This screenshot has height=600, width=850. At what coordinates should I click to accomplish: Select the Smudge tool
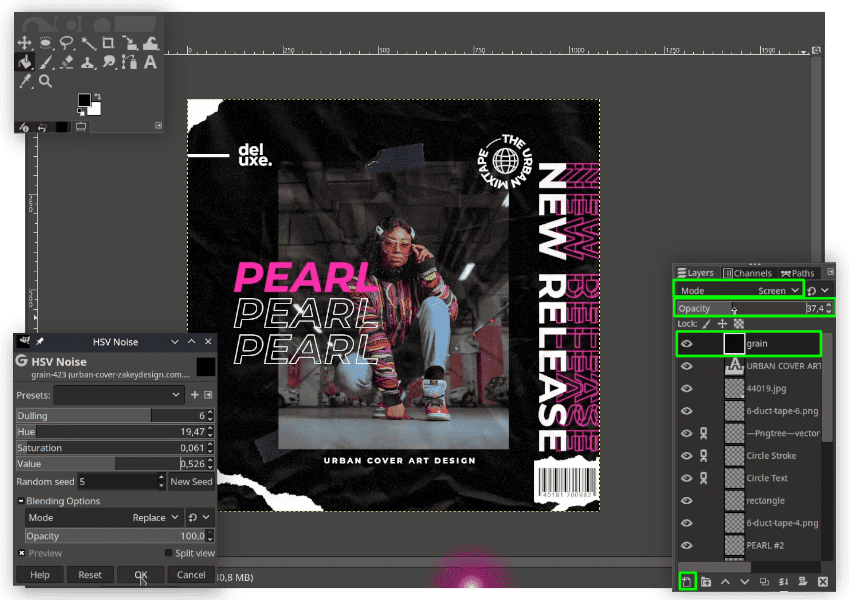click(x=108, y=62)
